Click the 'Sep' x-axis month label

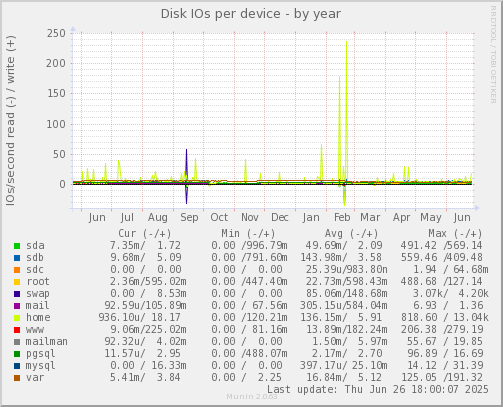(189, 218)
